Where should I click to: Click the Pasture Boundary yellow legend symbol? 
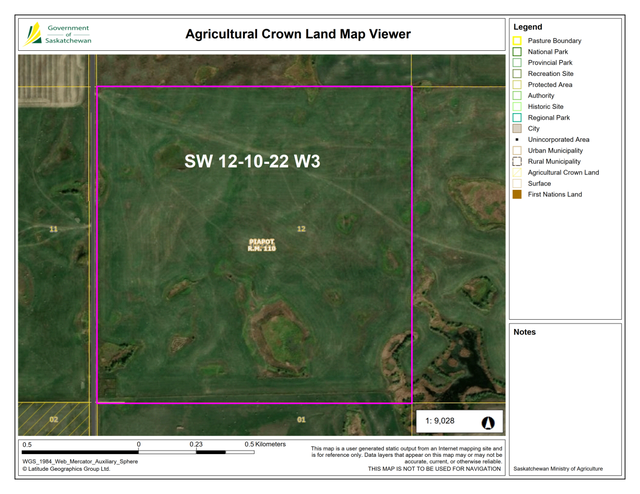(517, 40)
